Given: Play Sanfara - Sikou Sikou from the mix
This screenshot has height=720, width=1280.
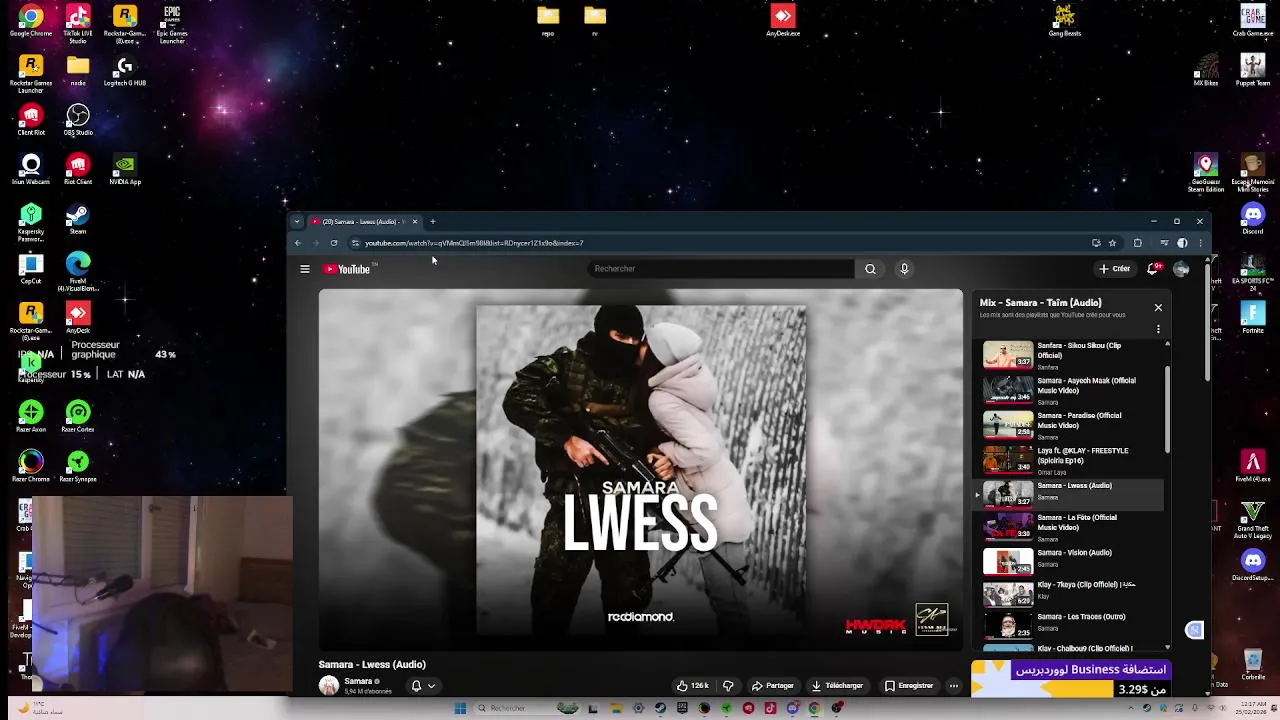Looking at the screenshot, I should point(1068,356).
